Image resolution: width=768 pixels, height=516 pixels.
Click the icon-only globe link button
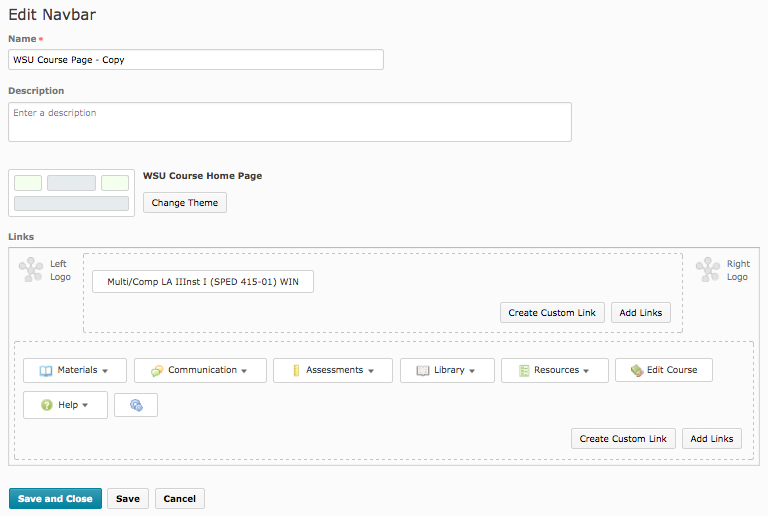136,405
